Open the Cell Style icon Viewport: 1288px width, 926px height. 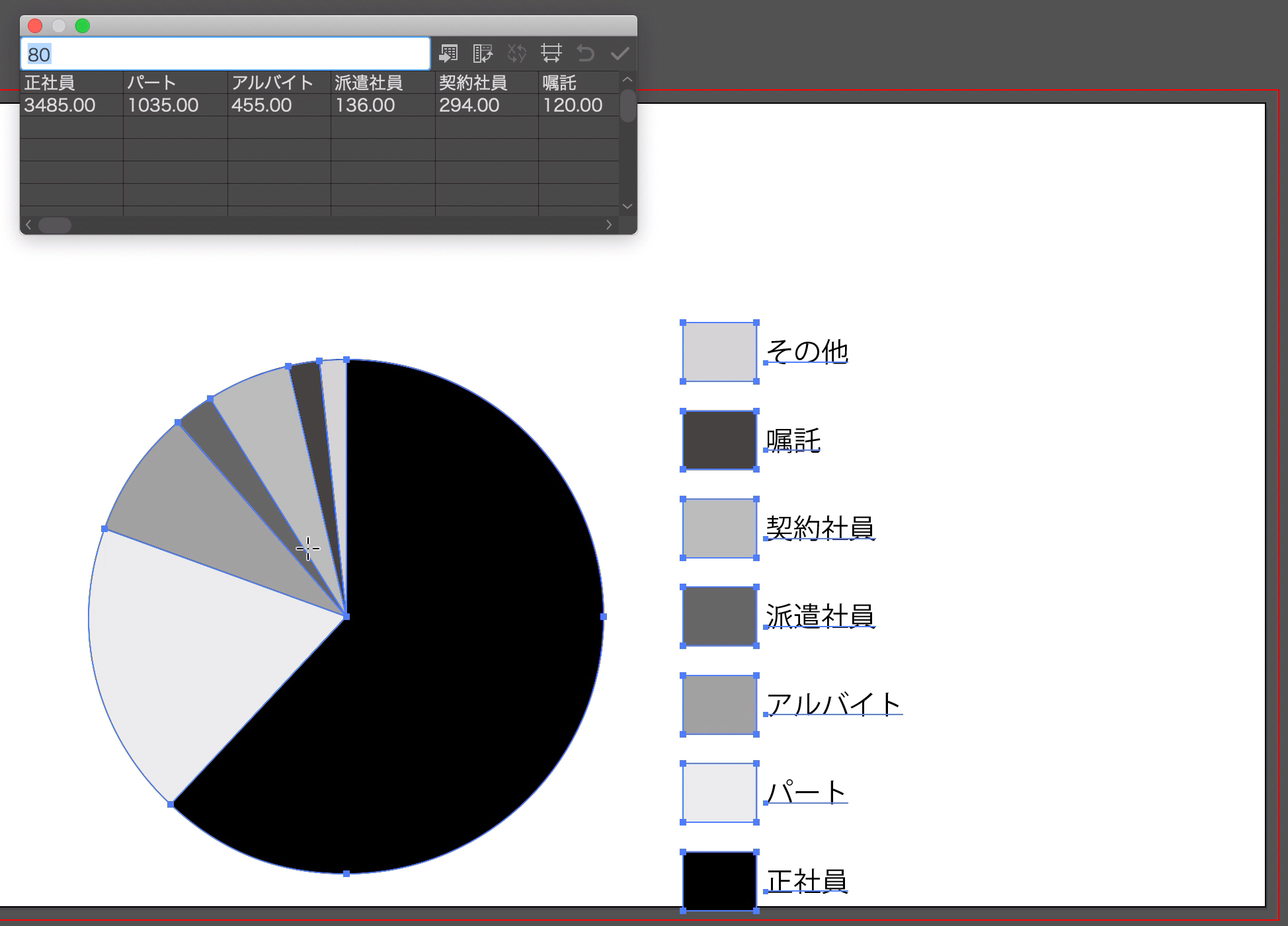(x=551, y=54)
